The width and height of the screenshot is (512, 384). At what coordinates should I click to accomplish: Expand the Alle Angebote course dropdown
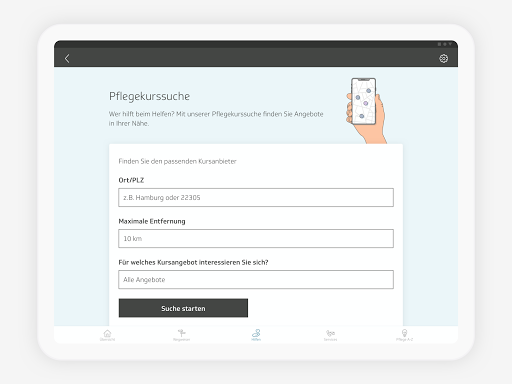pos(256,279)
